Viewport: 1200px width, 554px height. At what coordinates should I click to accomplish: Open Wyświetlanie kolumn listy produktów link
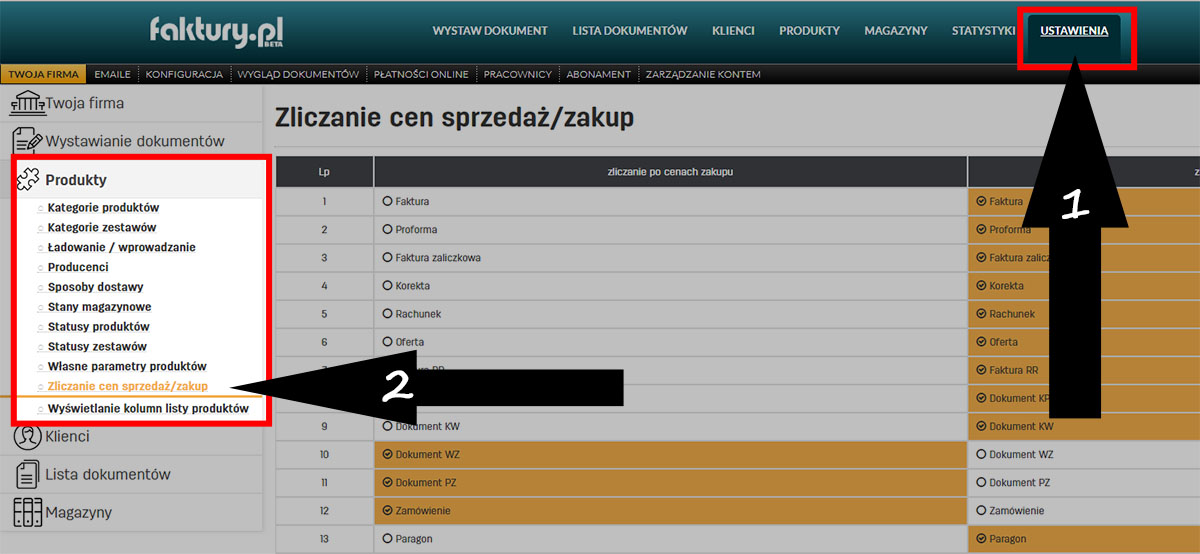[148, 409]
